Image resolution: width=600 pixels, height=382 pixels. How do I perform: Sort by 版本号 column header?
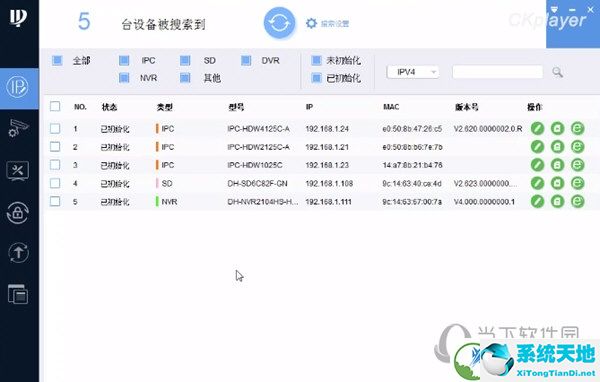point(466,107)
